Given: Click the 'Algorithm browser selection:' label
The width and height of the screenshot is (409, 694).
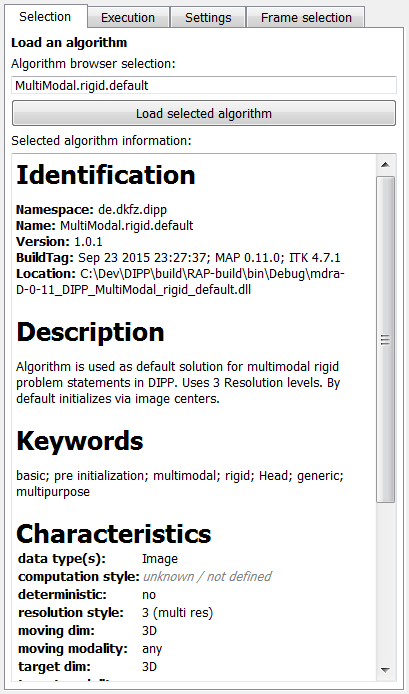Looking at the screenshot, I should click(93, 64).
